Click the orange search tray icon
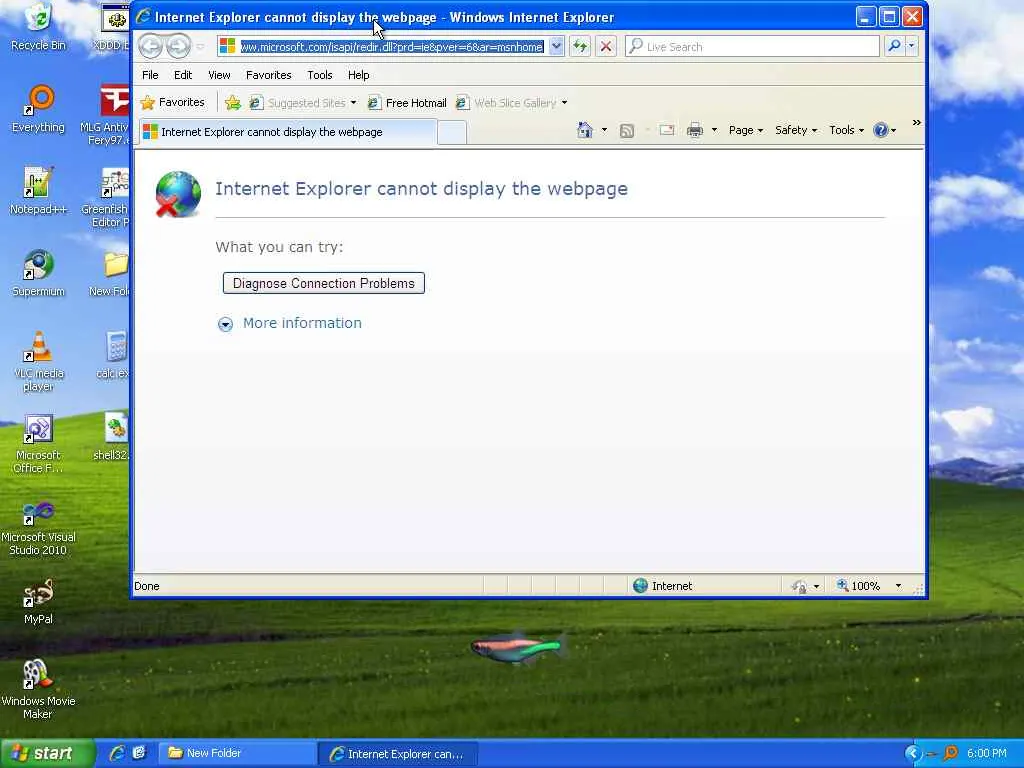 click(950, 754)
